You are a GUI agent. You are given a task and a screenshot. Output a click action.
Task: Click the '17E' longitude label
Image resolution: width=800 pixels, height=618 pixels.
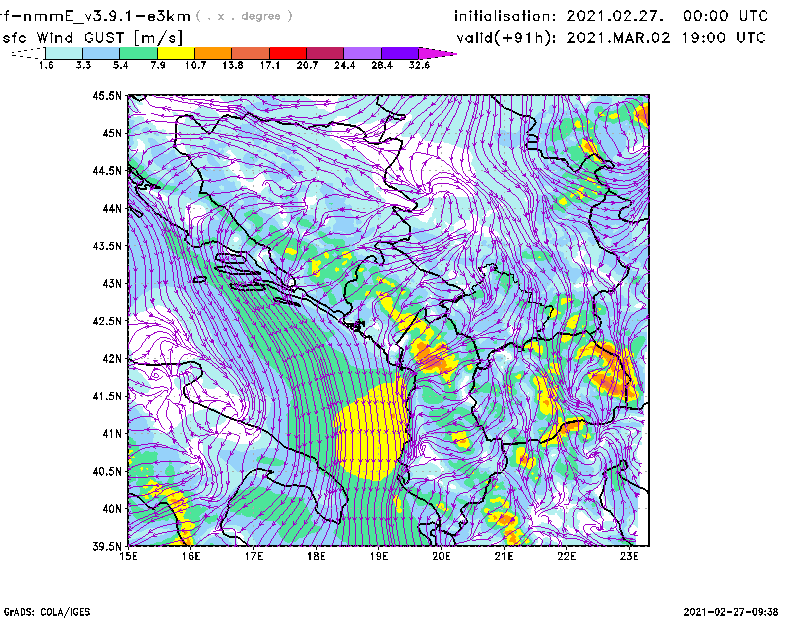pyautogui.click(x=254, y=556)
